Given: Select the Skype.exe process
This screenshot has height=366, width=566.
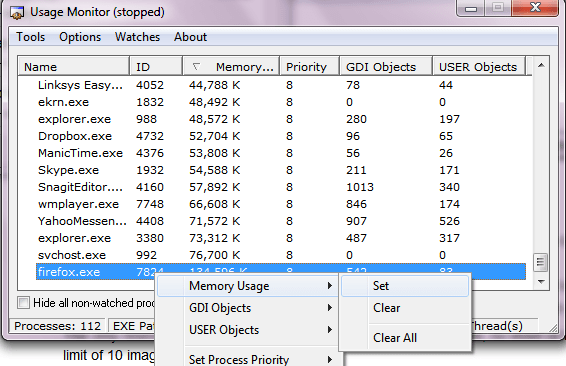Looking at the screenshot, I should click(281, 170).
